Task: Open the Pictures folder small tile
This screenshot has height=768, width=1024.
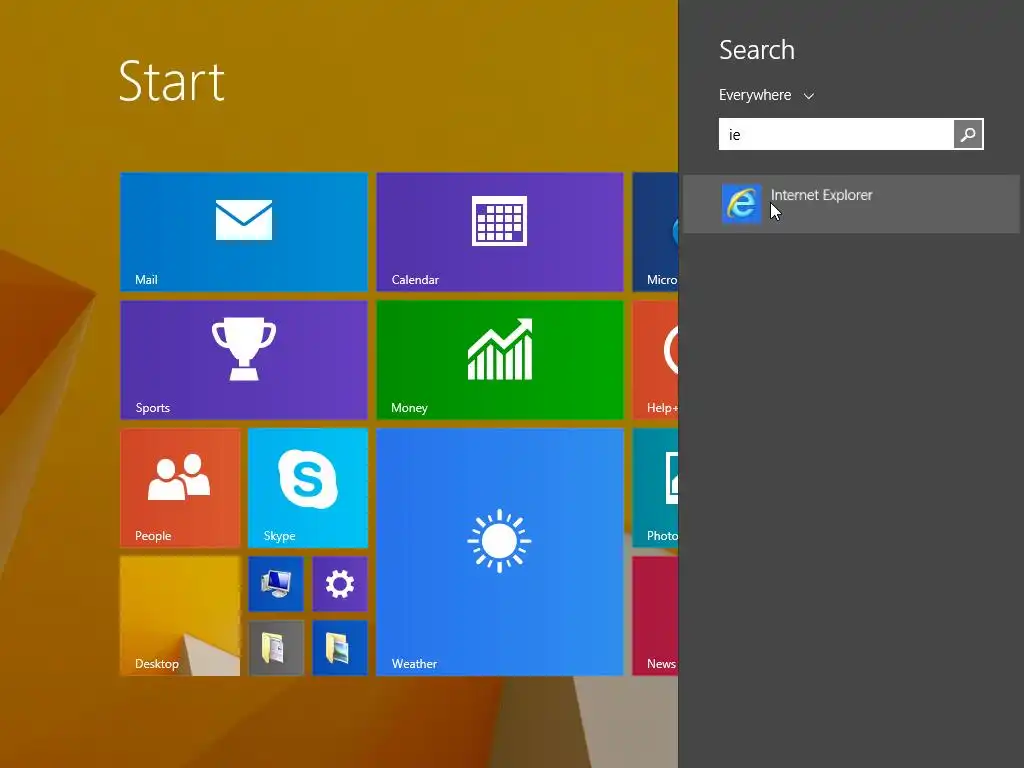Action: [x=340, y=648]
